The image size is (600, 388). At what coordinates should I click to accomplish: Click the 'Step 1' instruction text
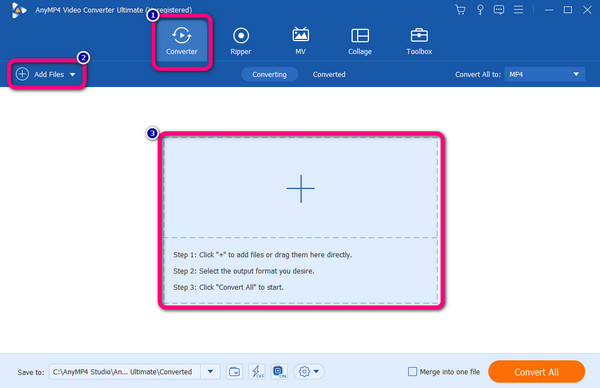click(x=262, y=255)
